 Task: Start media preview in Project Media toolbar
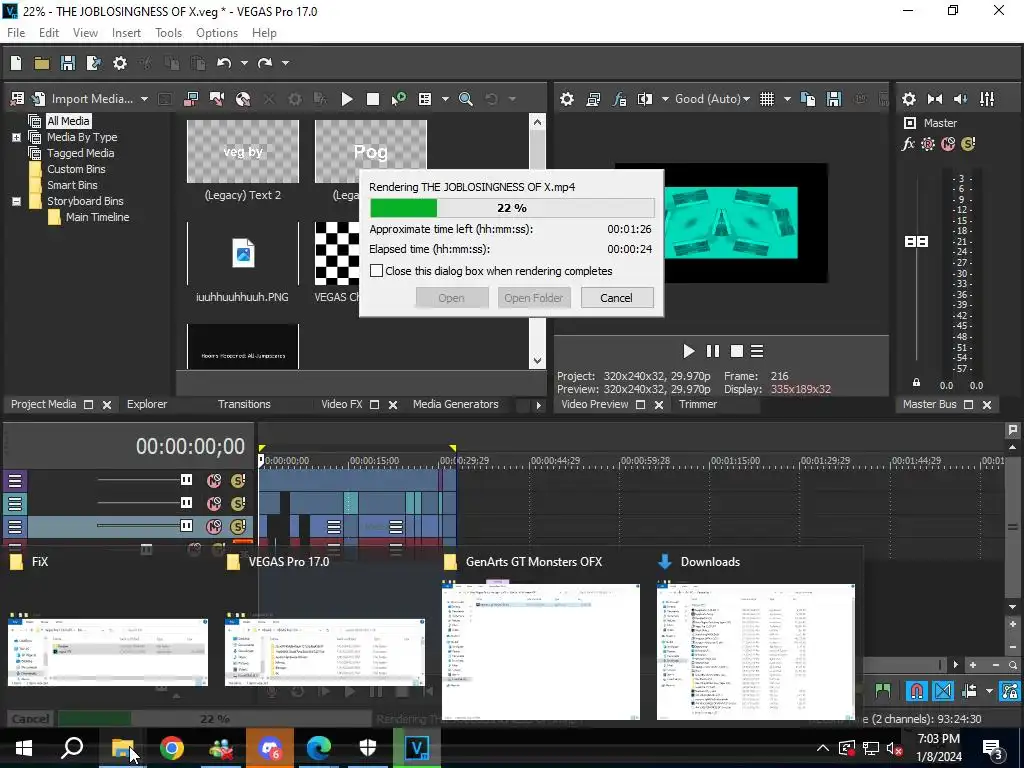pyautogui.click(x=347, y=99)
